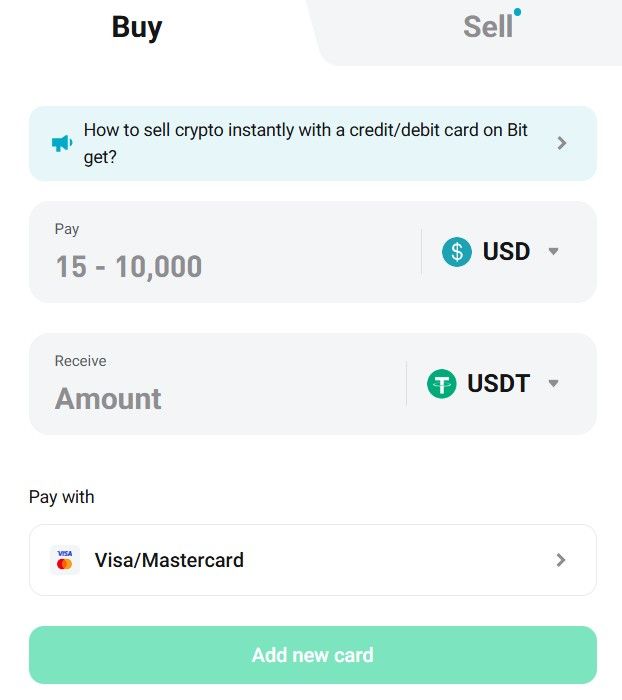This screenshot has height=700, width=622.
Task: Open the Visa/Mastercard row's right chevron
Action: (561, 560)
